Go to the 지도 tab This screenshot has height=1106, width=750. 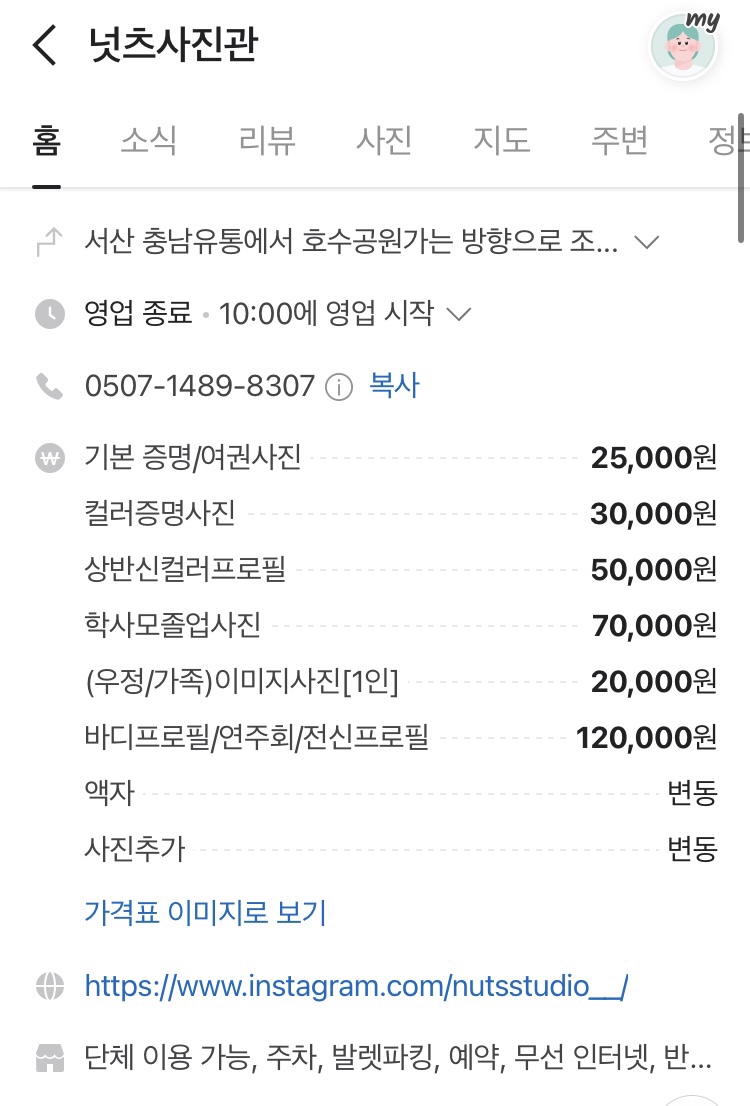[501, 141]
